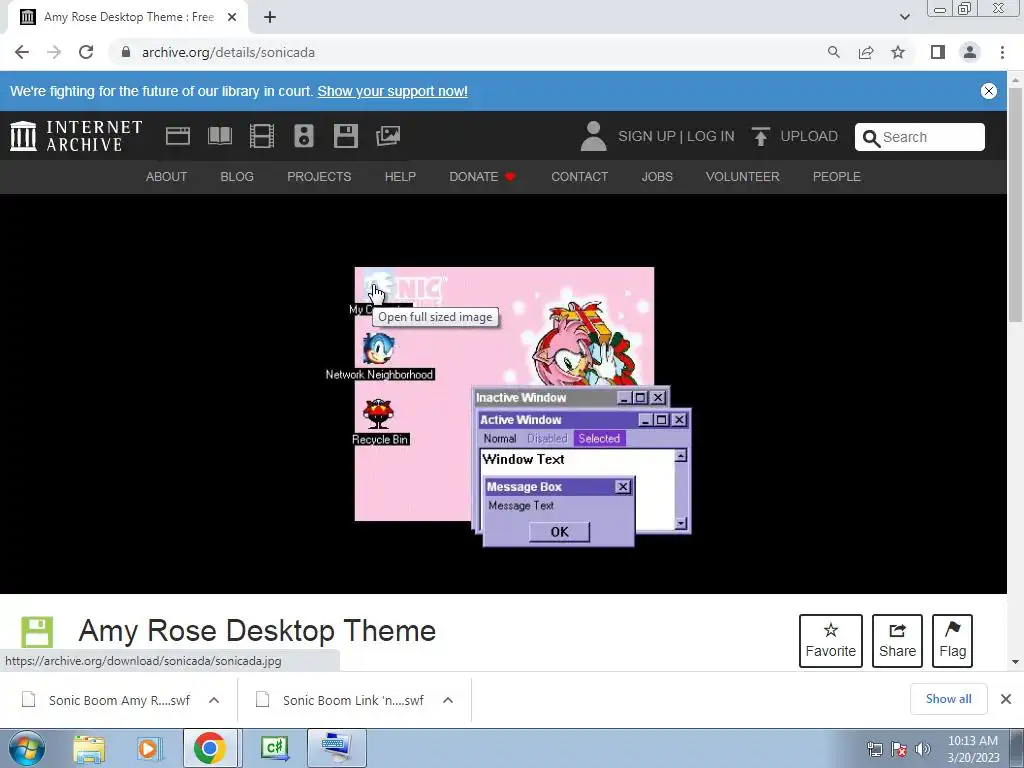
Task: Click the user avatar icon beside SIGN UP
Action: click(594, 136)
